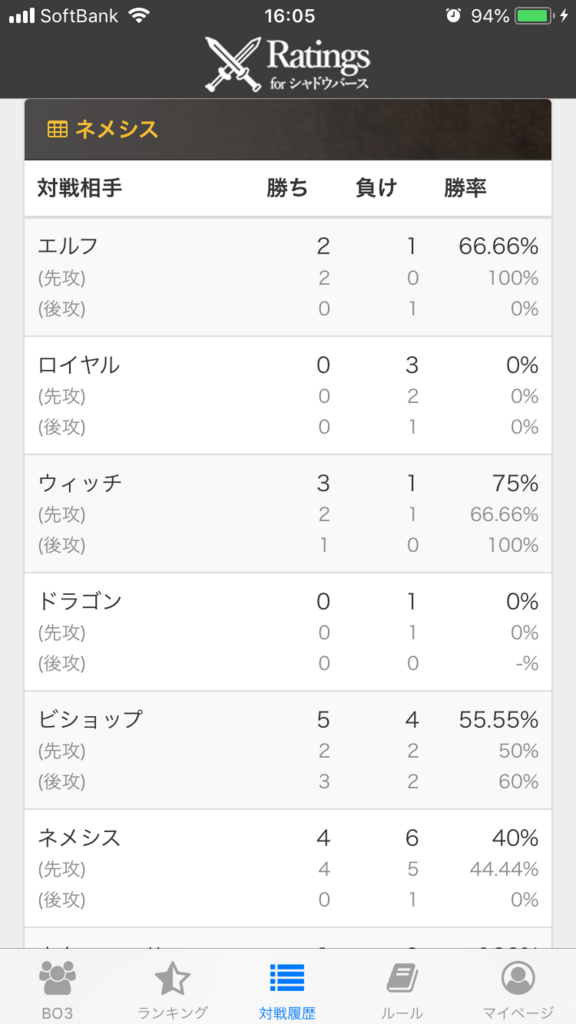Tap the ネメシス opponent row in table

(x=288, y=869)
